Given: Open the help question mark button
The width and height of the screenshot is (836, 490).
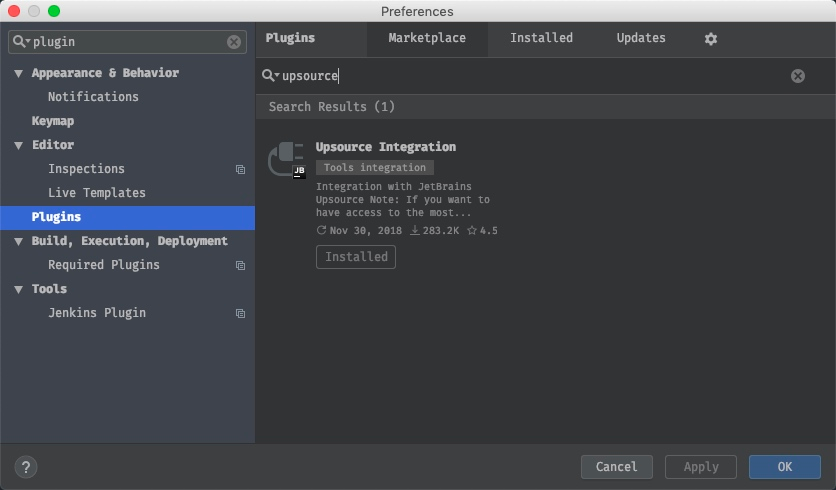Looking at the screenshot, I should coord(26,467).
